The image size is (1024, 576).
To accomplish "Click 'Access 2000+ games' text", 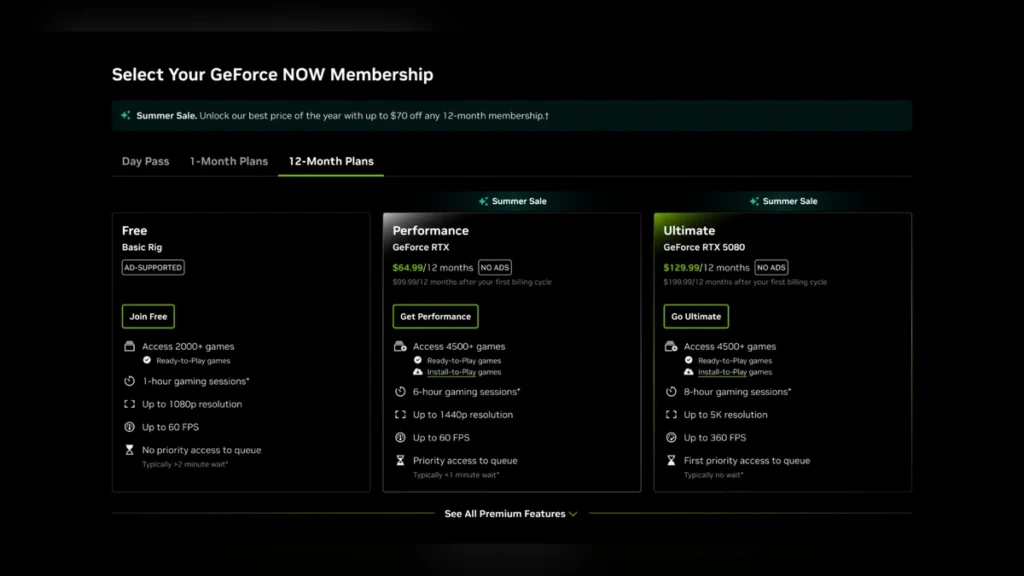I will [x=188, y=347].
